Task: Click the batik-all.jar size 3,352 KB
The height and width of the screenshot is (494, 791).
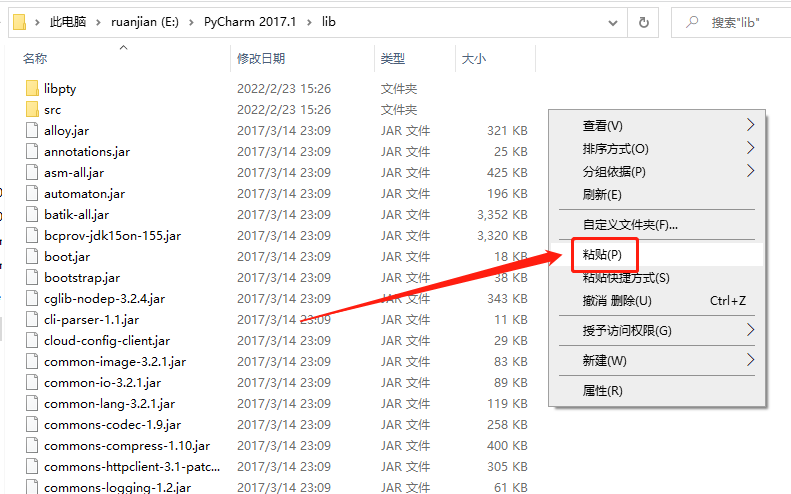Action: tap(502, 215)
